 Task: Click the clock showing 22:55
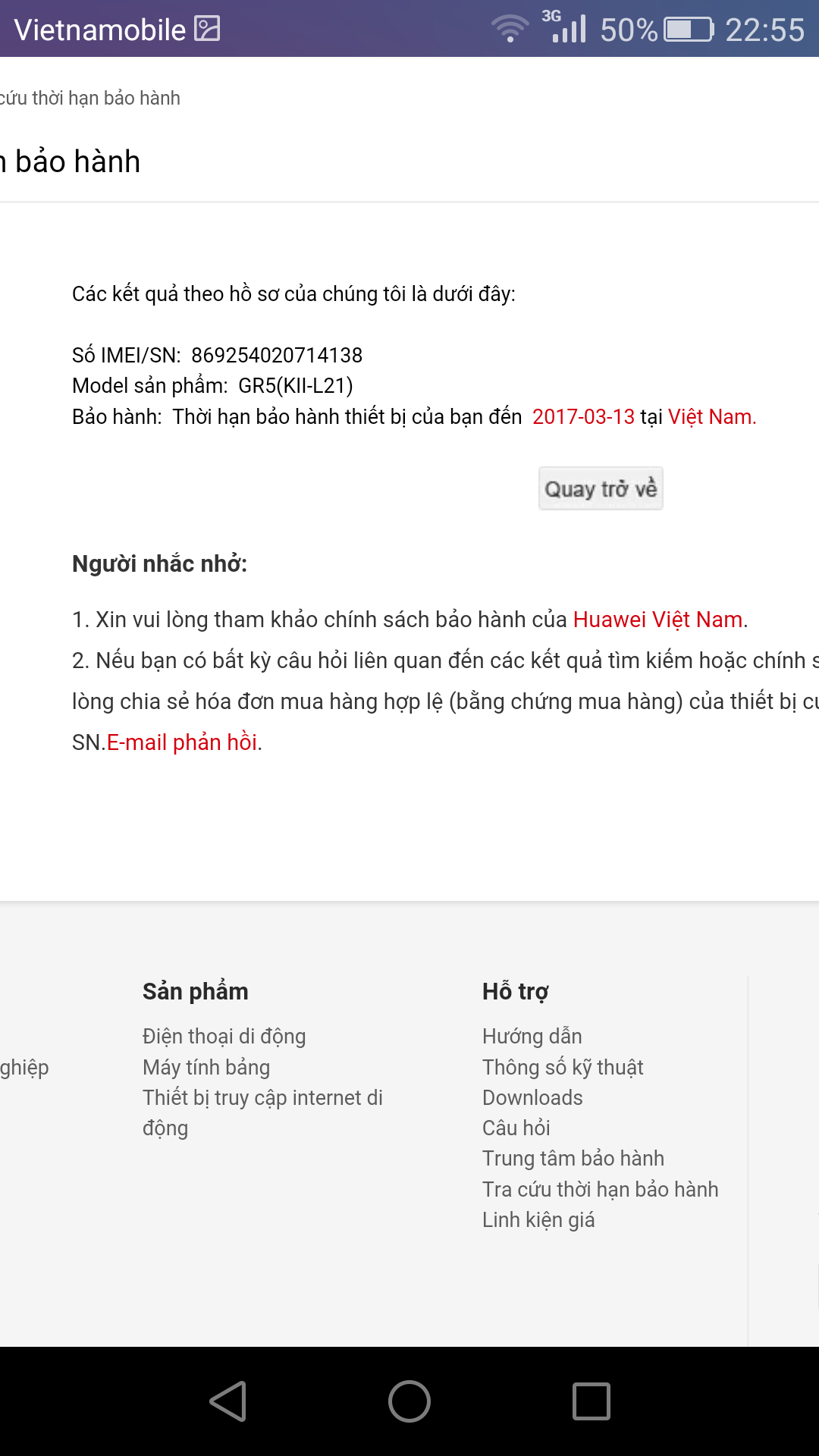(764, 30)
